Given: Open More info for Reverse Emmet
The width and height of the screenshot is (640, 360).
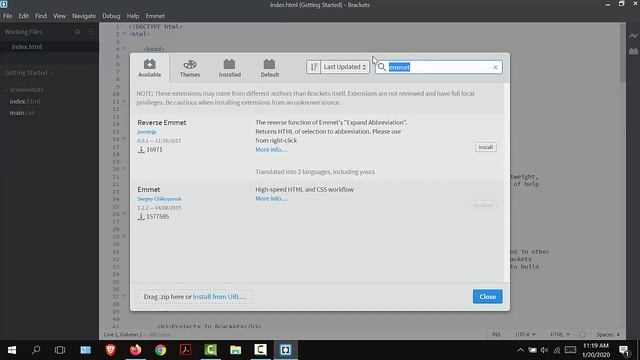Looking at the screenshot, I should [x=271, y=149].
